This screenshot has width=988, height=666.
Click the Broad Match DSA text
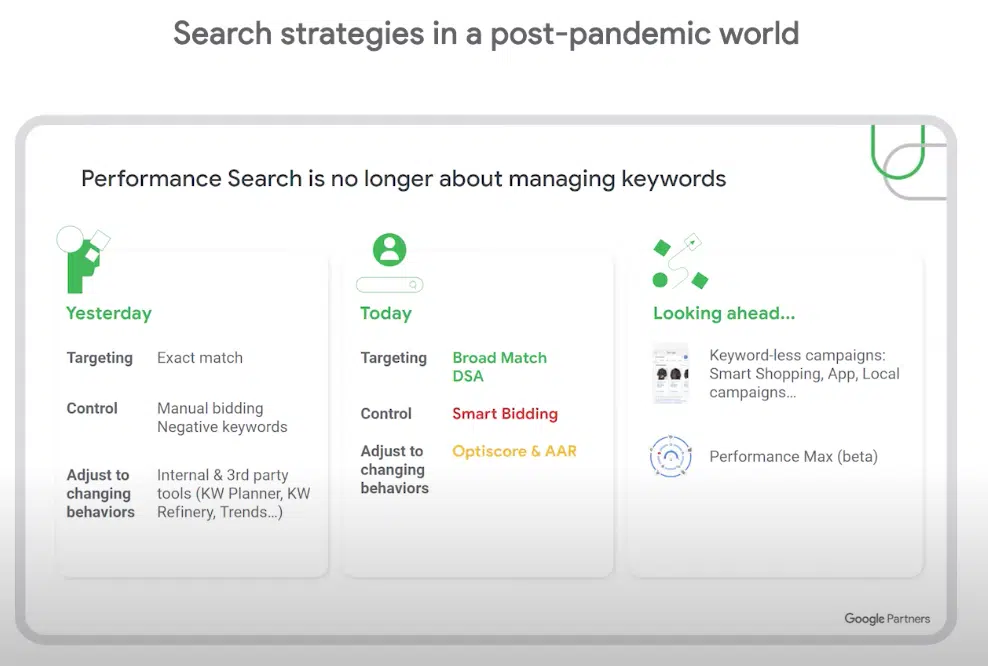point(499,367)
